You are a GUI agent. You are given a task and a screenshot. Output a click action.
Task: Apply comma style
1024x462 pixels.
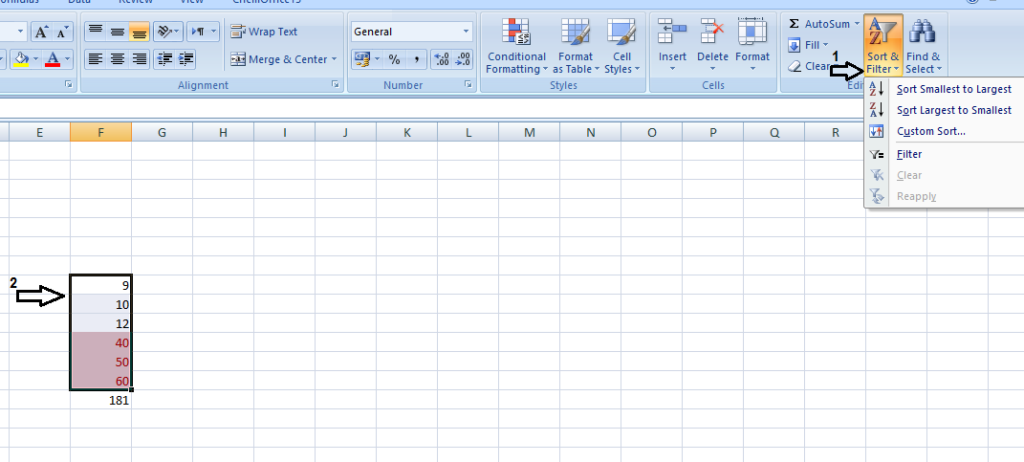click(x=416, y=59)
